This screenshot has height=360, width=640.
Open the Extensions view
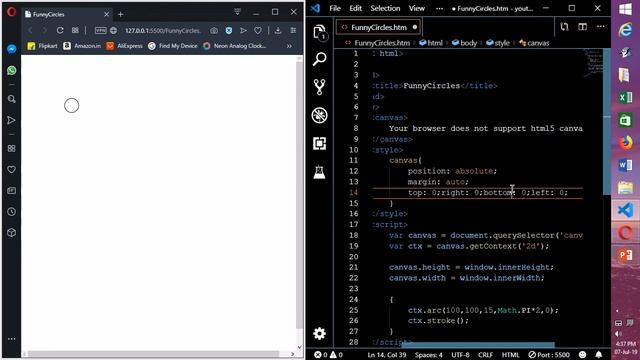click(320, 143)
